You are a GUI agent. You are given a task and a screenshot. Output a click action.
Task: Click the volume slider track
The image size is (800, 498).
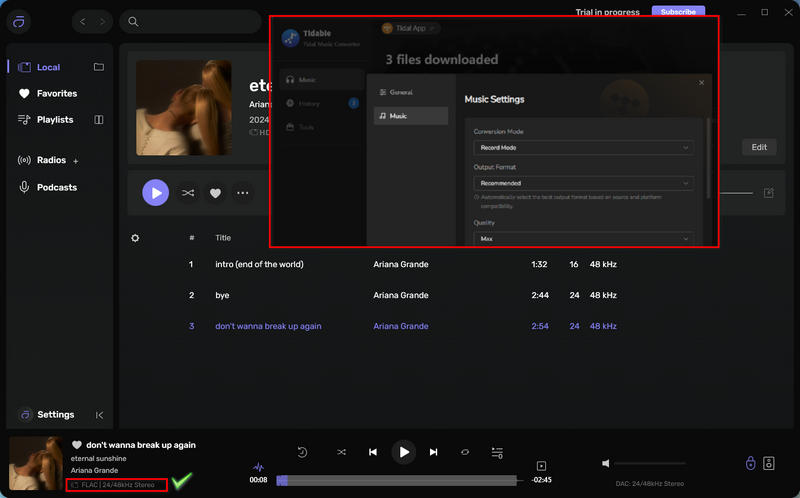click(650, 463)
